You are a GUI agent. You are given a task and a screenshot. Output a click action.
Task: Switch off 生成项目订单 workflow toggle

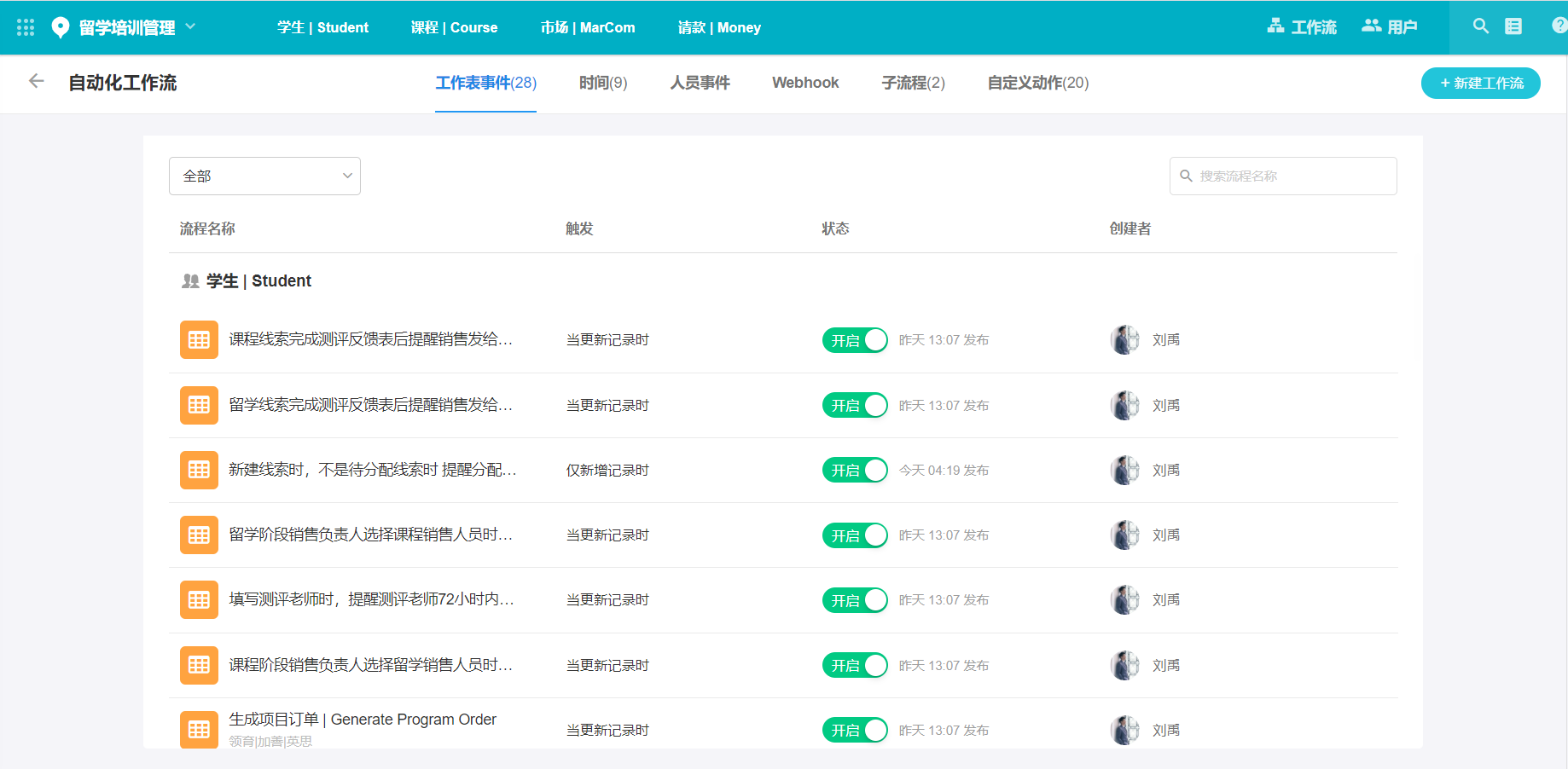click(x=854, y=730)
